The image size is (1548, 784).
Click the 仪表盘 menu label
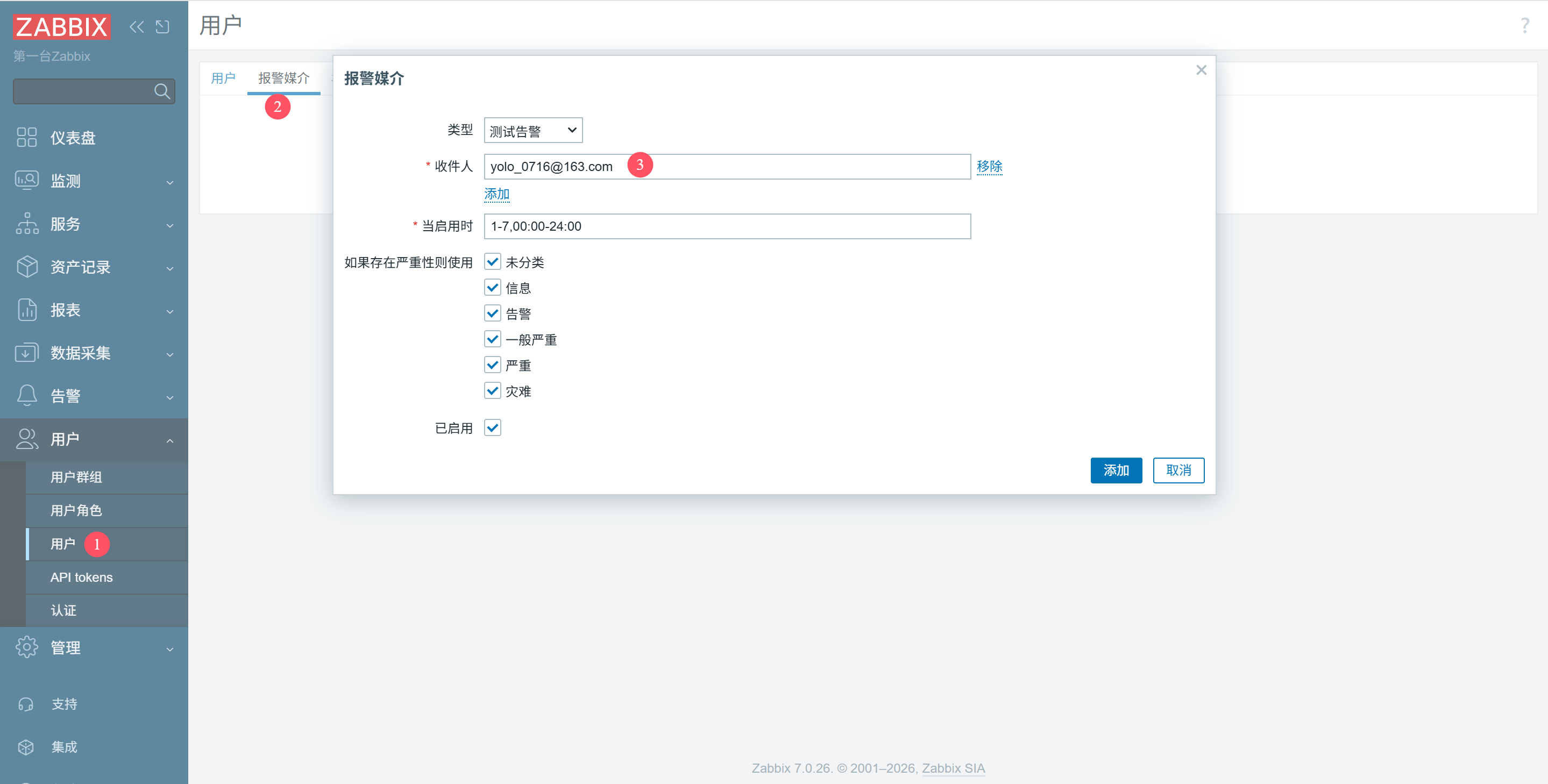[73, 138]
